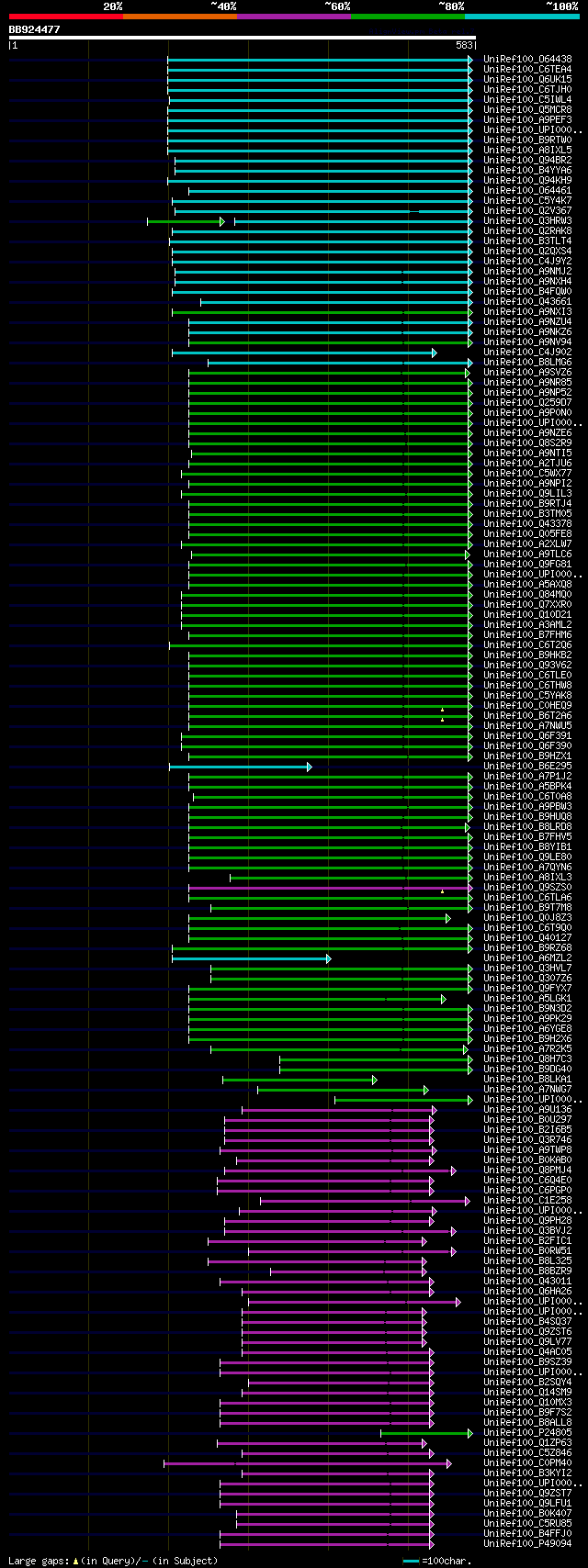588x1568 pixels.
Task: Open UniRef100_B9T7M8 label
Action: coord(527,907)
